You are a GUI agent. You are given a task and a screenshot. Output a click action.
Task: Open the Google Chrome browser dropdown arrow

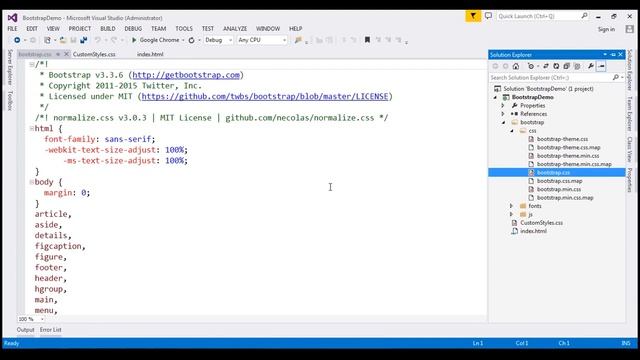(183, 40)
